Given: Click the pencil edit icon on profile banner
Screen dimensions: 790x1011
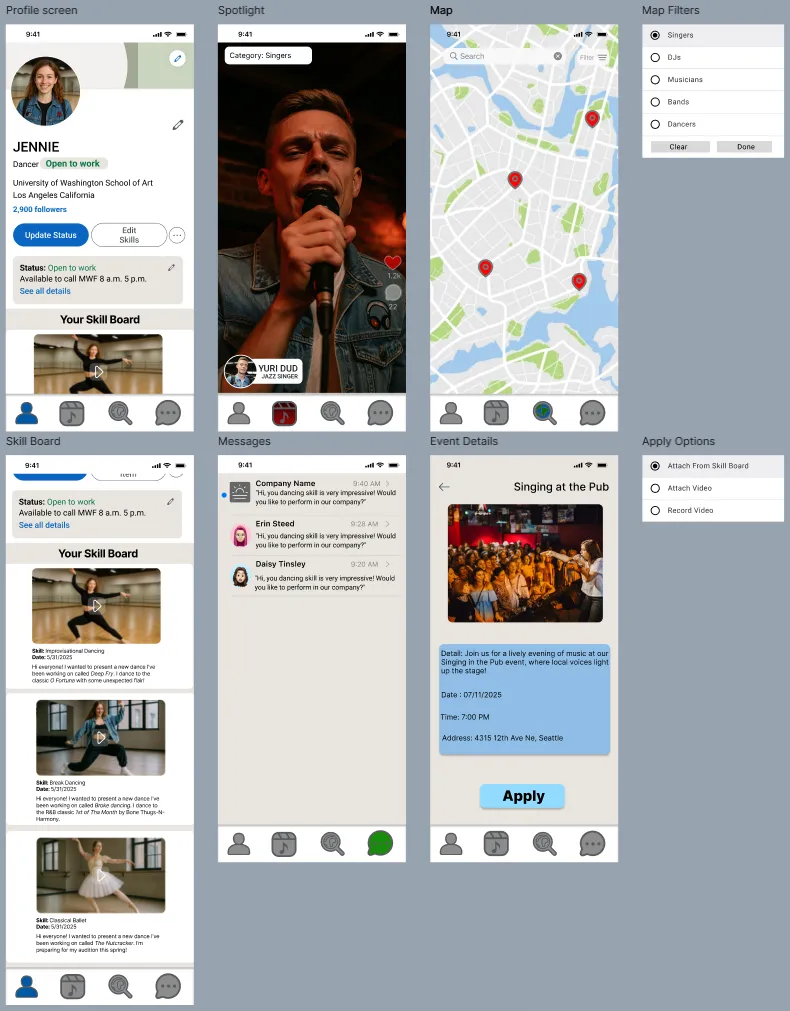Looking at the screenshot, I should 178,59.
